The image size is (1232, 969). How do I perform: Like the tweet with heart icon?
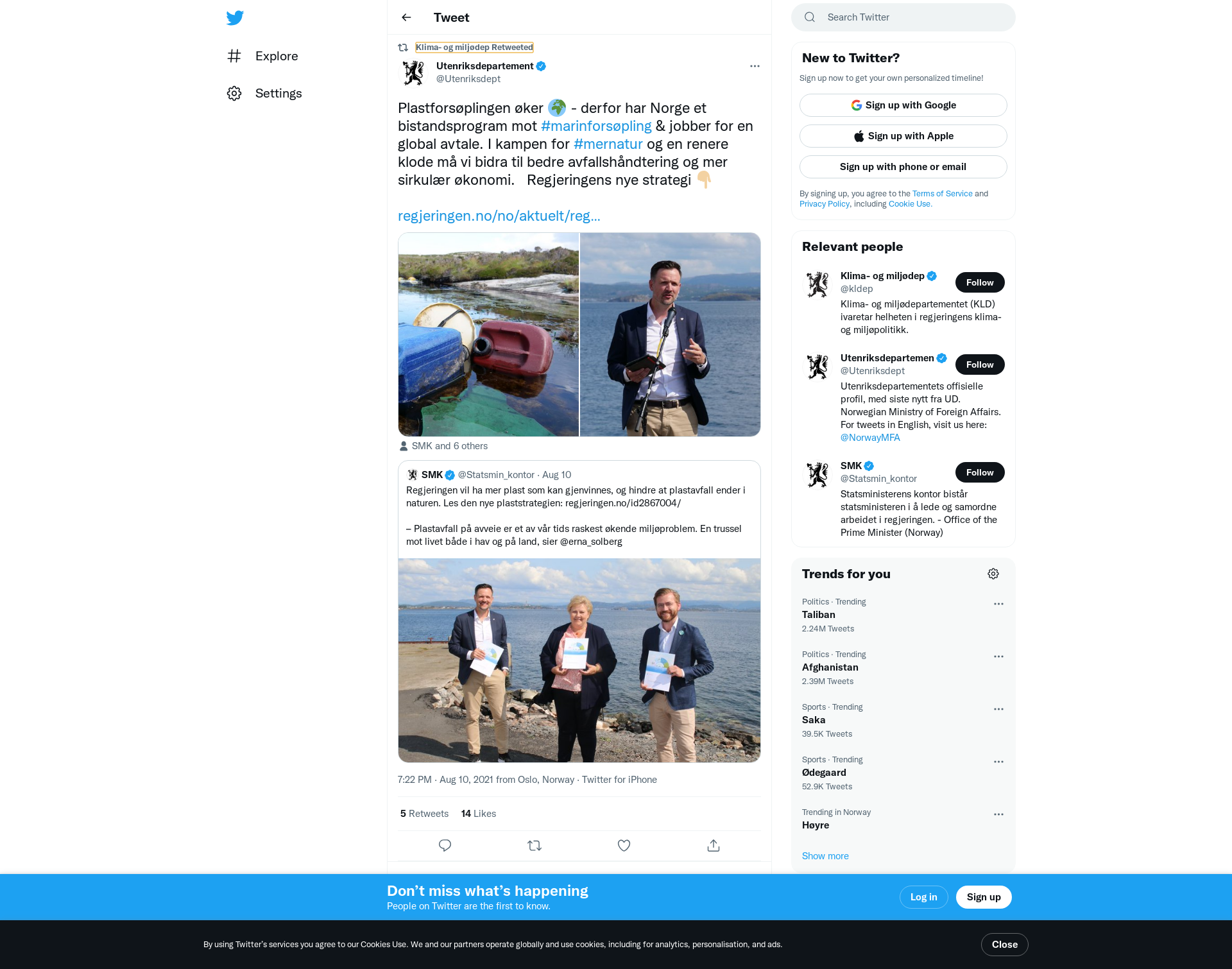[x=624, y=845]
